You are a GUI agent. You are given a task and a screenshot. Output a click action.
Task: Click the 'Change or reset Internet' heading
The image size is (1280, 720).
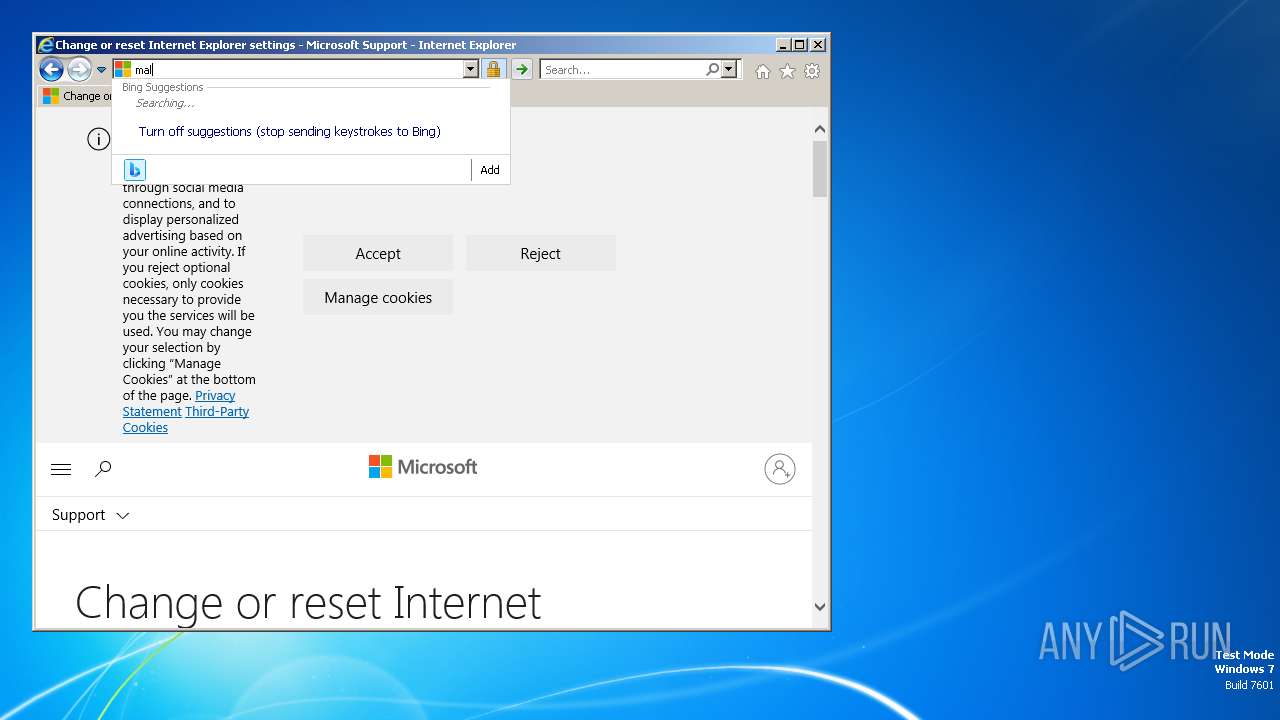click(308, 602)
